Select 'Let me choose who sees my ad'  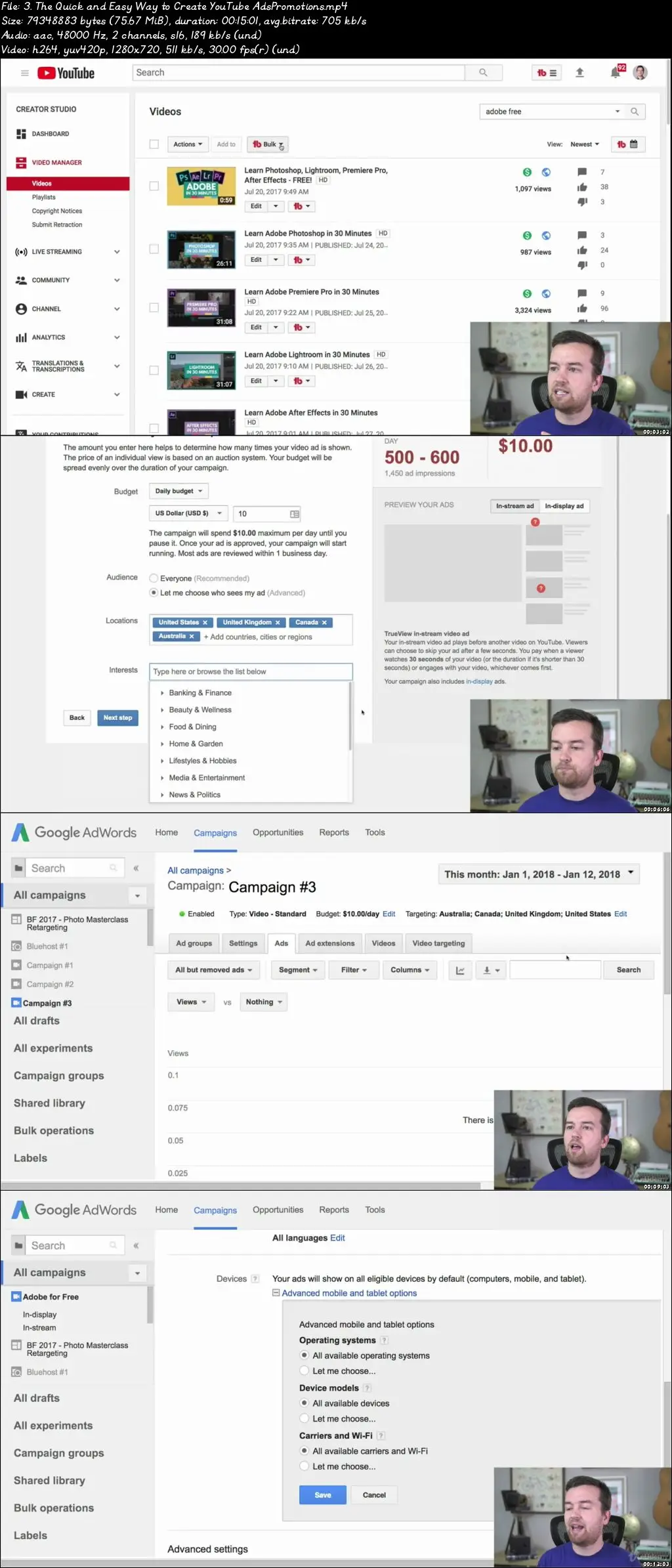(154, 593)
